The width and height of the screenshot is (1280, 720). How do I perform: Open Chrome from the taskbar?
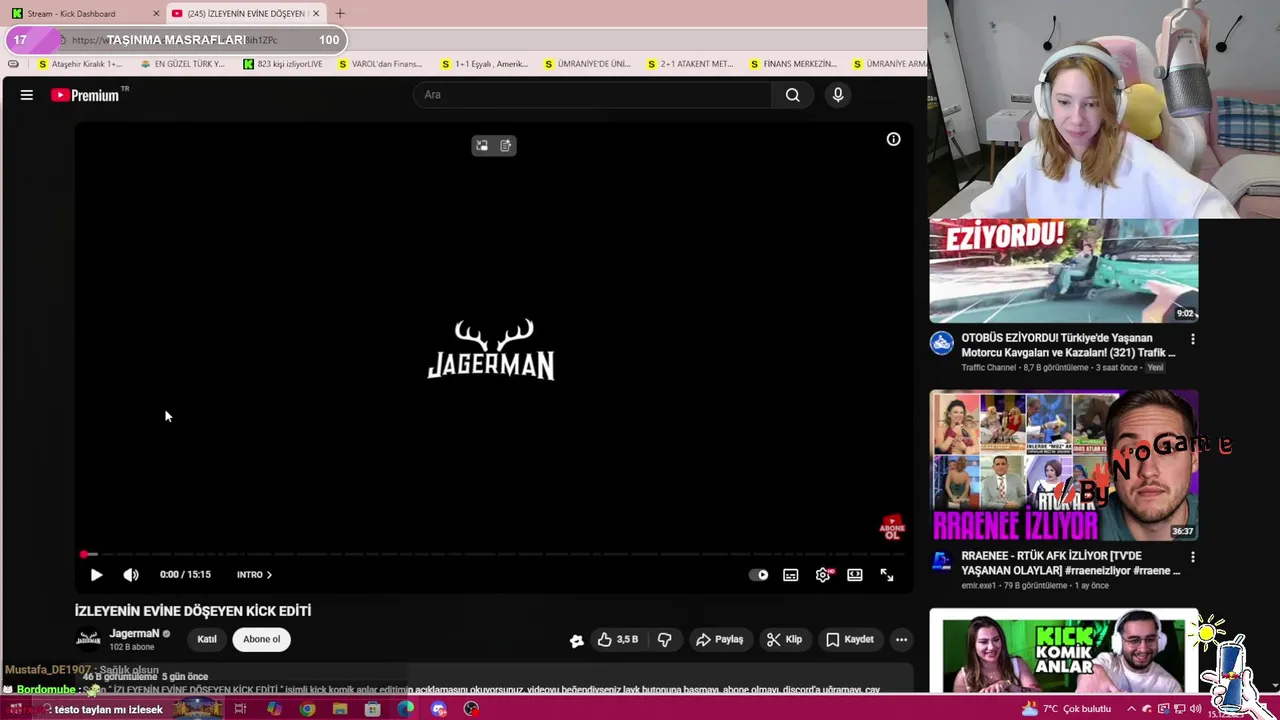pos(307,709)
